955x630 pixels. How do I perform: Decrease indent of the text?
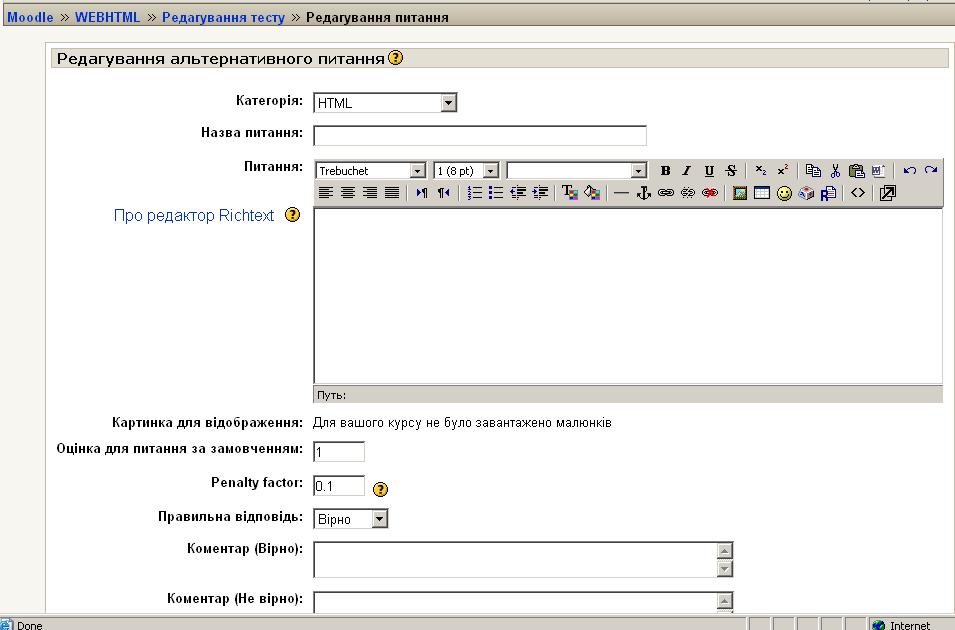(x=518, y=193)
